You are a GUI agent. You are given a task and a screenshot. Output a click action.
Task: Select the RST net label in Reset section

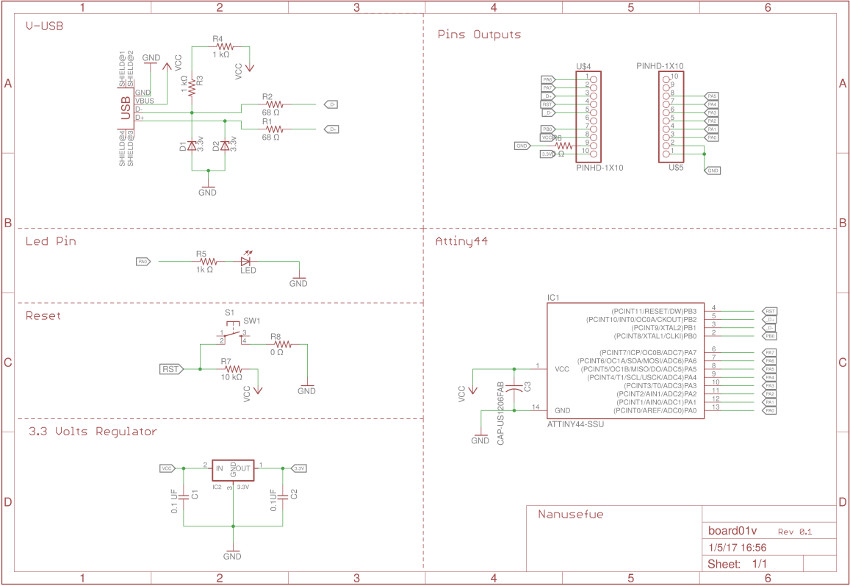tap(170, 369)
